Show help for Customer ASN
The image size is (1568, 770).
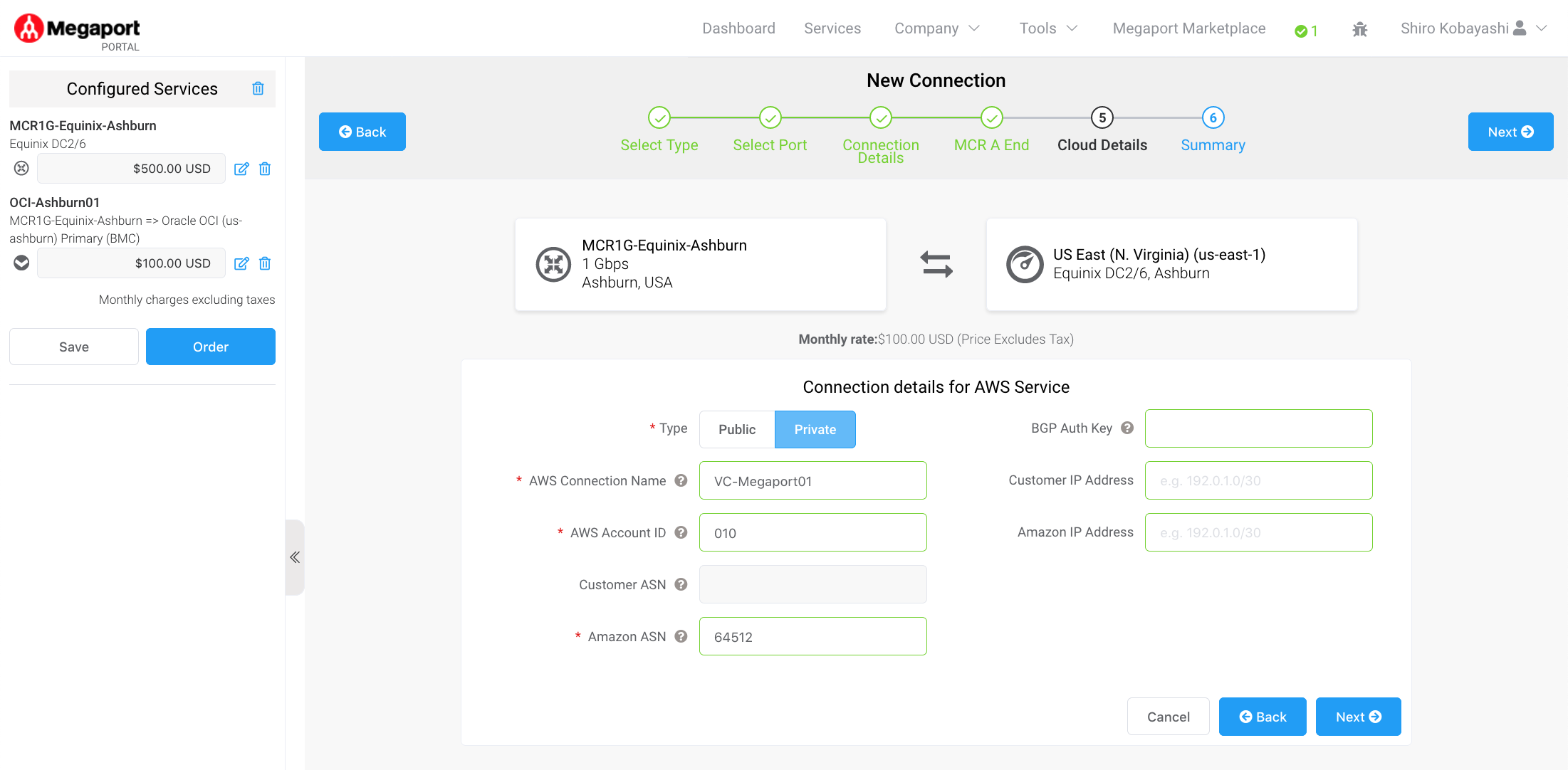tap(681, 584)
